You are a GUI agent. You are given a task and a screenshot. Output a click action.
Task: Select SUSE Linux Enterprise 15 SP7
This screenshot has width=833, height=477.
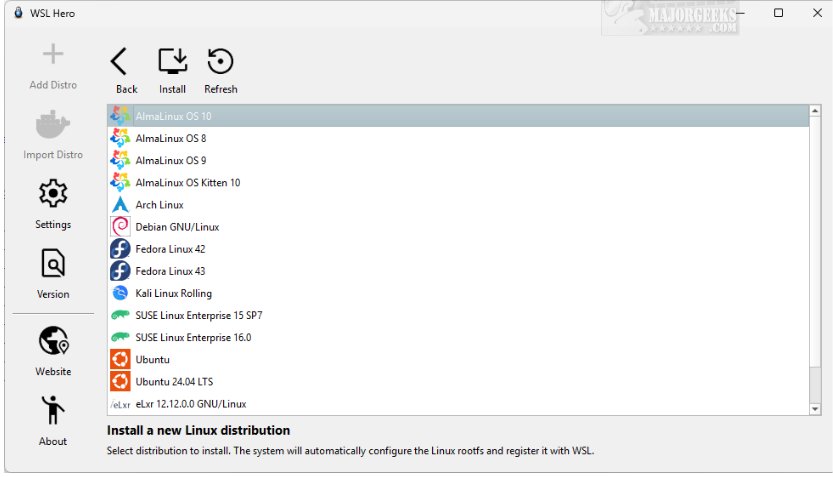458,315
